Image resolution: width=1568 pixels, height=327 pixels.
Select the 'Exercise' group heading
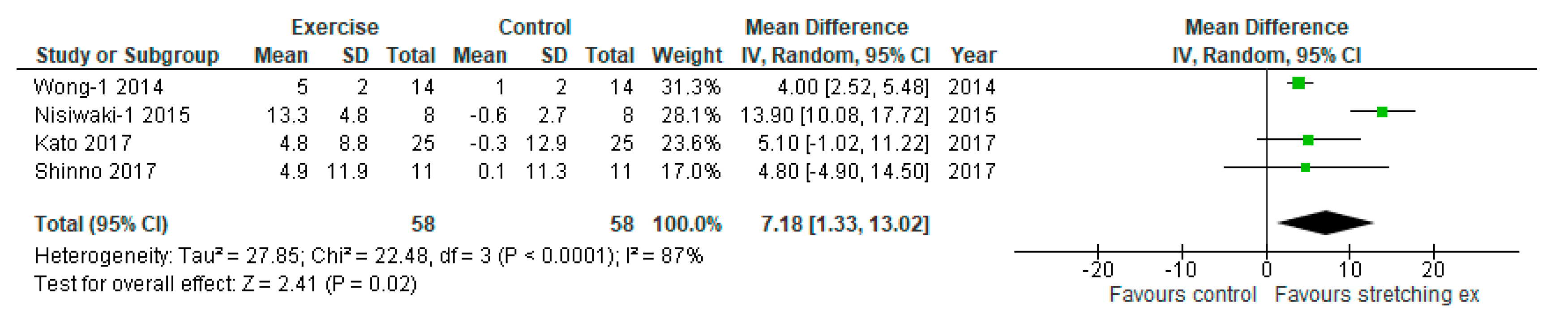tap(335, 27)
